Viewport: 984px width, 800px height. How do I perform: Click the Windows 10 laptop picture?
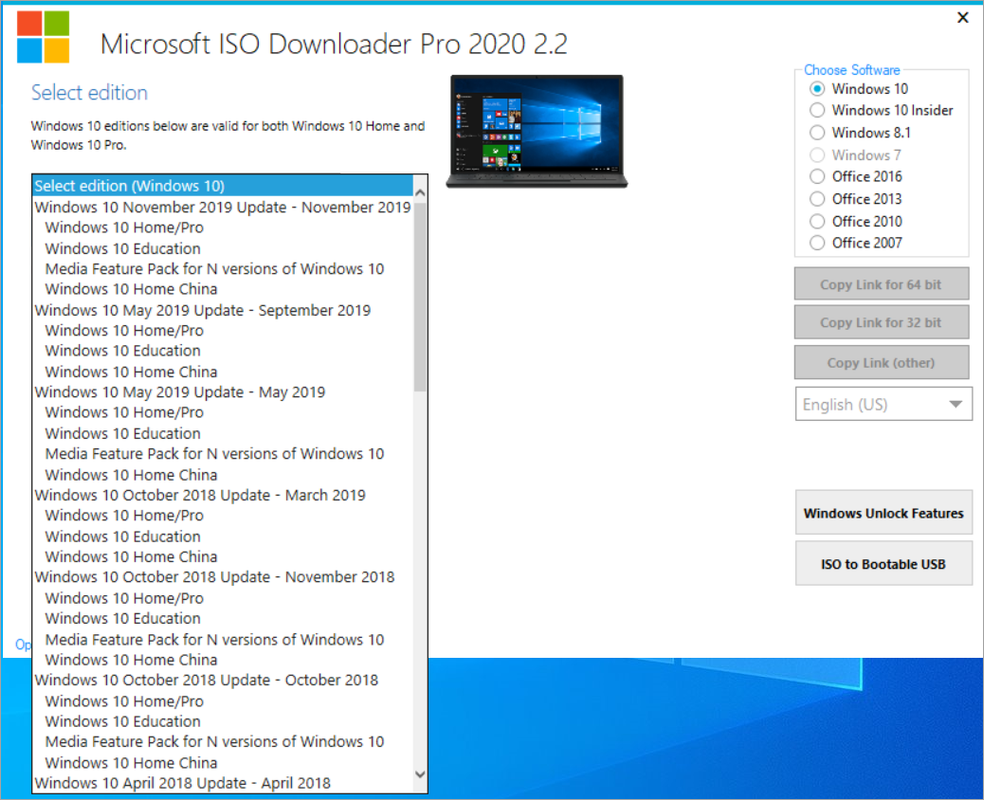[537, 131]
